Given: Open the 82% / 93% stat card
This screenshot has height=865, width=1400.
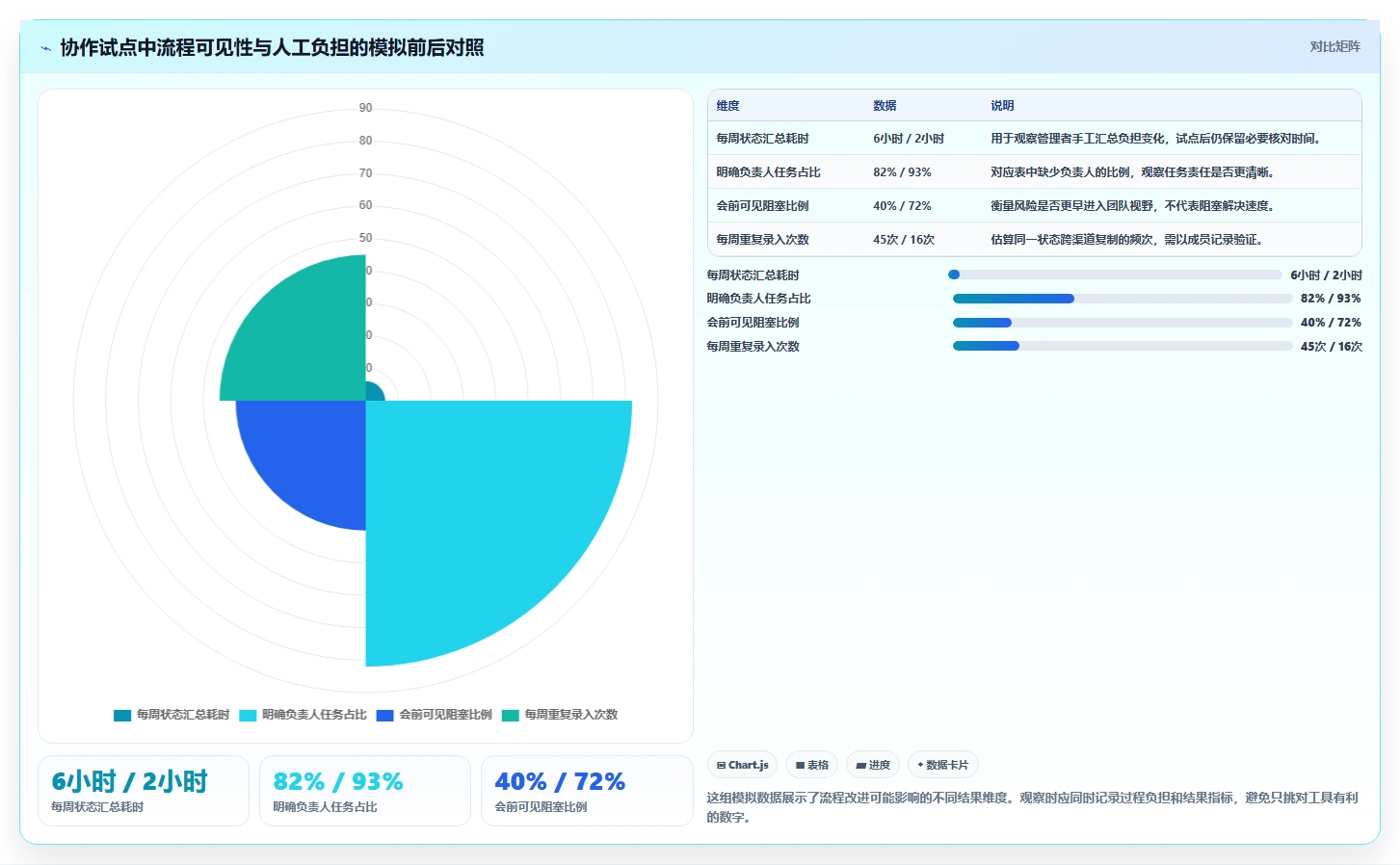Looking at the screenshot, I should pyautogui.click(x=365, y=791).
